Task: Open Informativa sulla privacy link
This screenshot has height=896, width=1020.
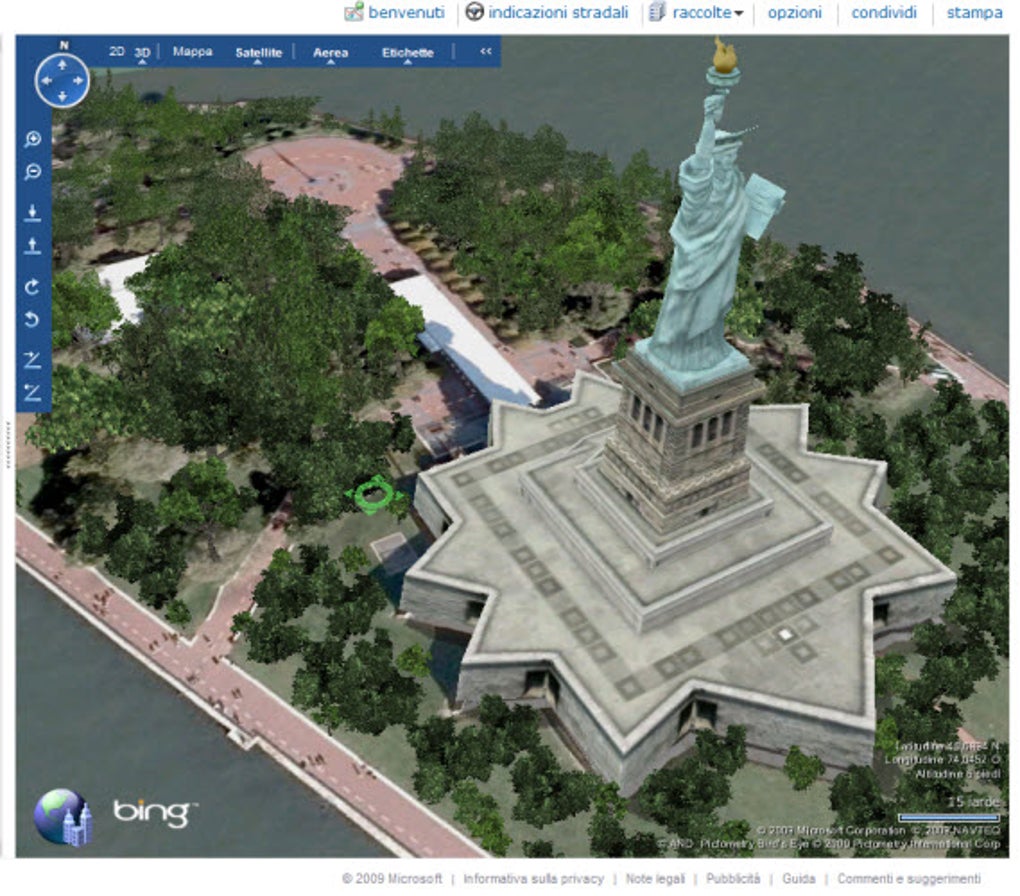Action: coord(533,878)
